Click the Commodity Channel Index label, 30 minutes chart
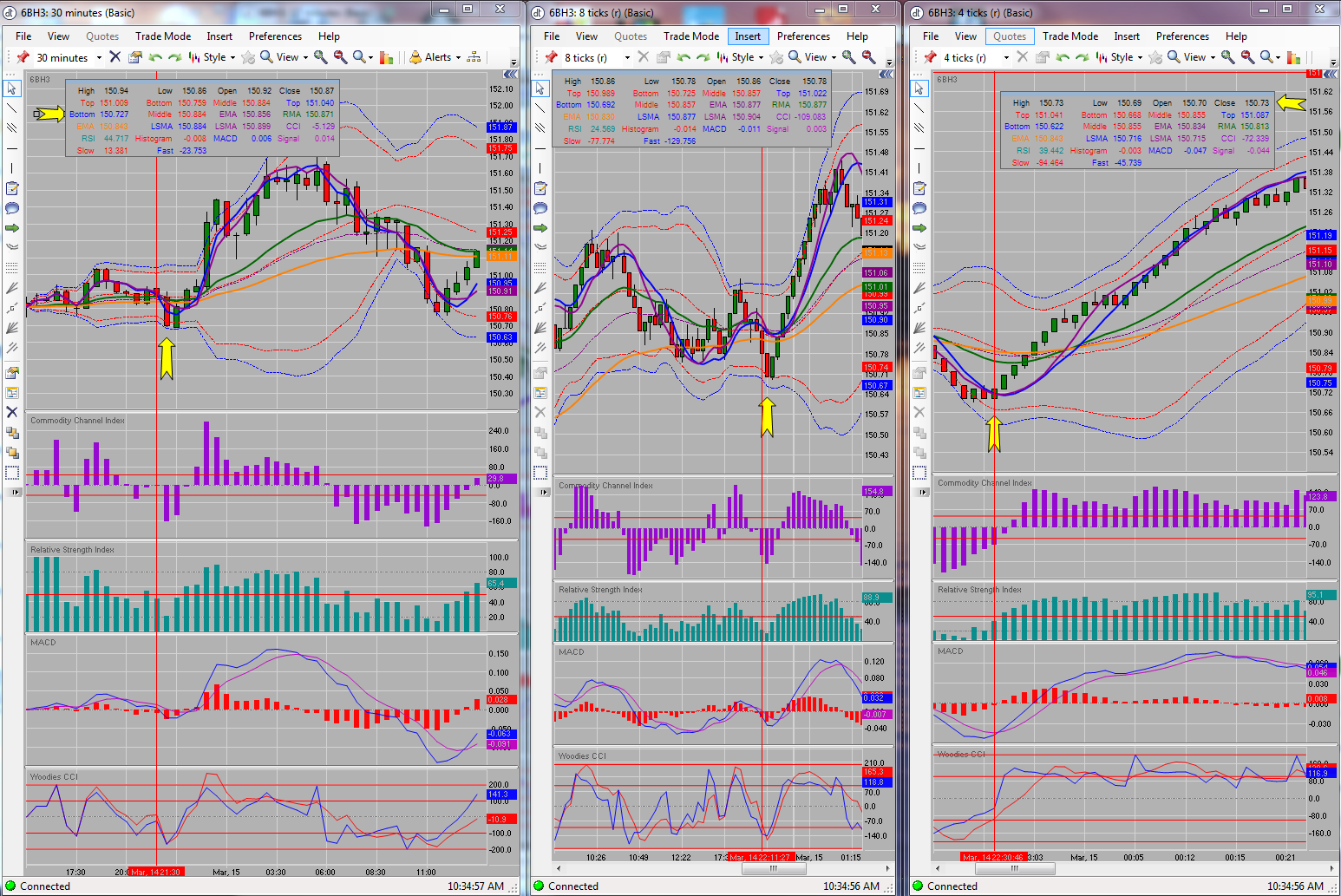1341x896 pixels. click(x=78, y=421)
